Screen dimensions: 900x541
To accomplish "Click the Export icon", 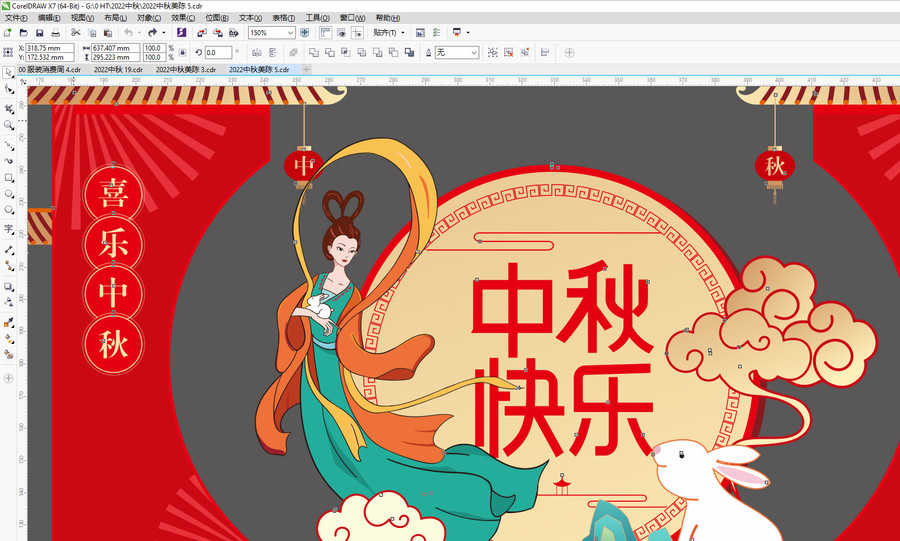I will (218, 33).
